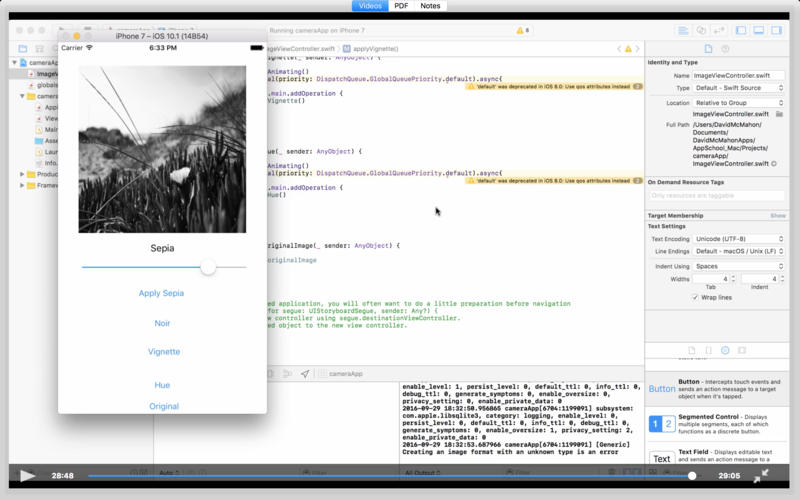The width and height of the screenshot is (800, 500).
Task: Show the Quick Help inspector
Action: click(725, 49)
